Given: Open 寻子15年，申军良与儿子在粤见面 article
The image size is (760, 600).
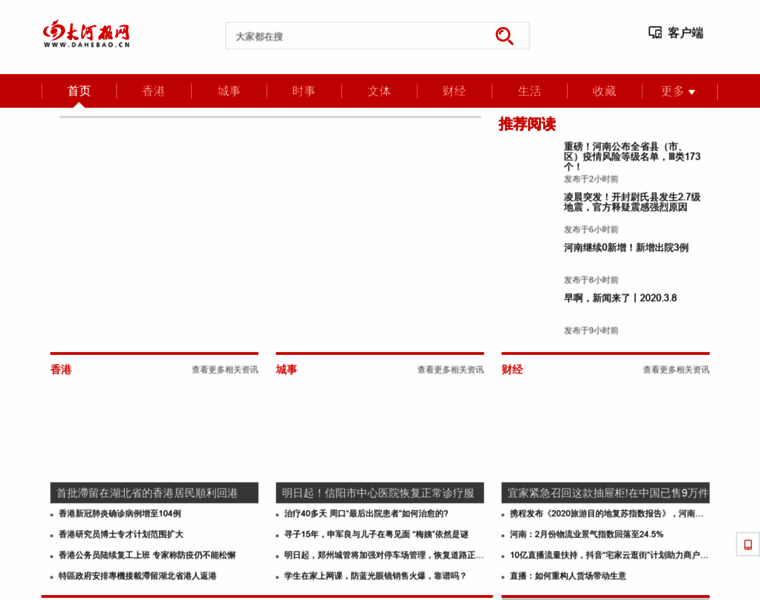Looking at the screenshot, I should click(376, 535).
